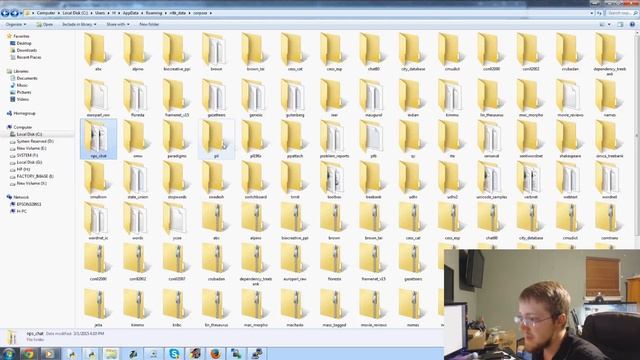Open the Share with dropdown

point(118,24)
